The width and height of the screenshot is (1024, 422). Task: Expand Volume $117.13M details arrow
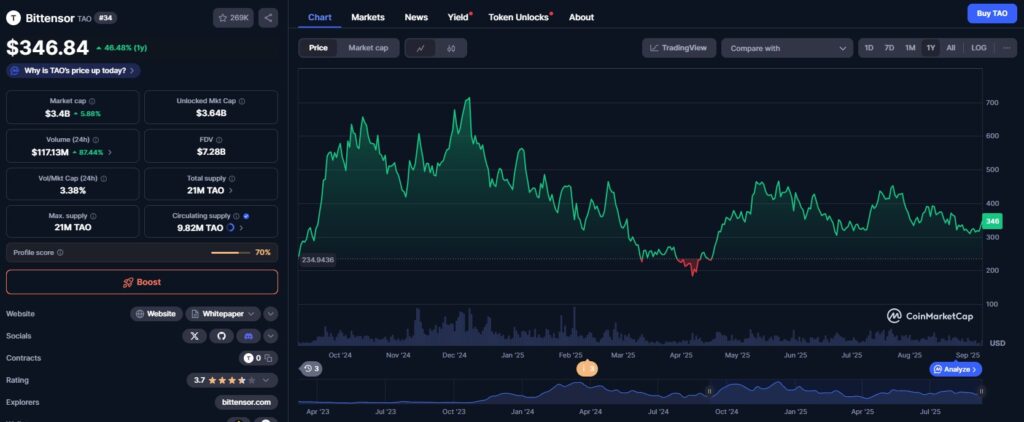click(110, 152)
